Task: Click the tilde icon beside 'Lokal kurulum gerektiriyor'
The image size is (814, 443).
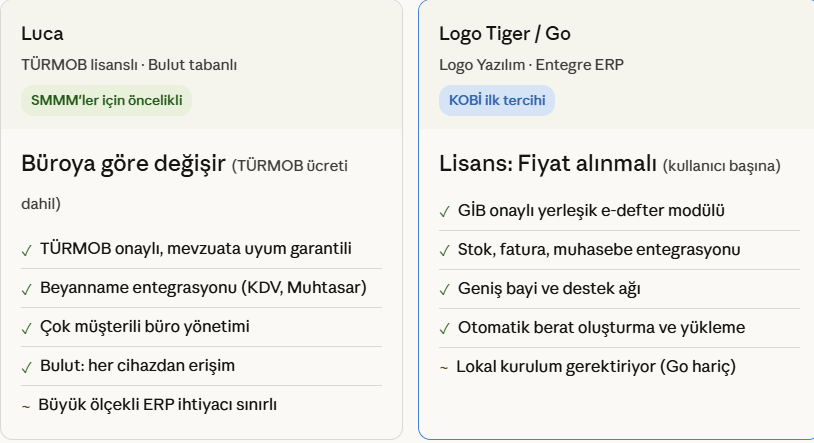Action: pos(444,367)
